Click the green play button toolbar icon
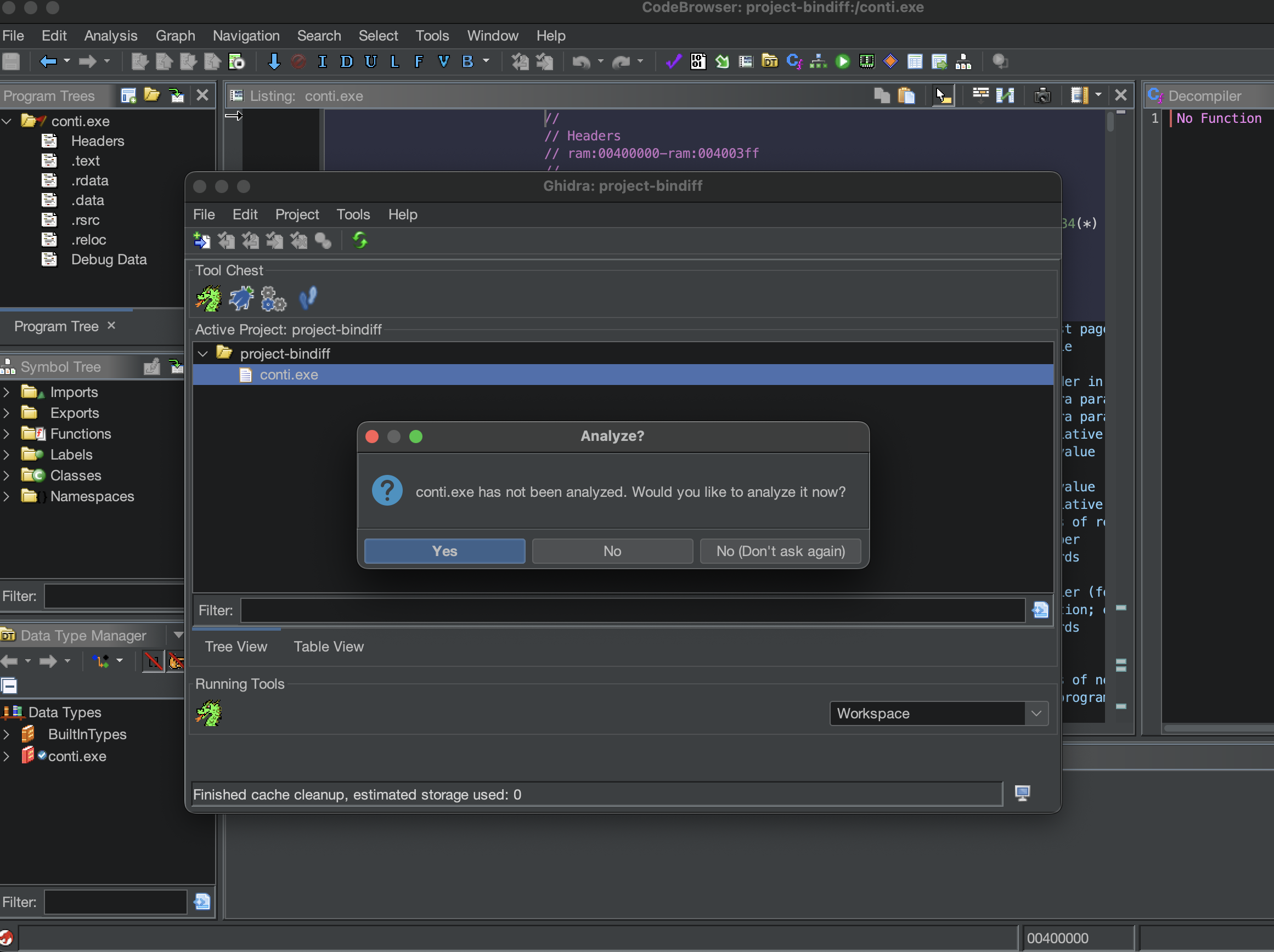 pos(843,61)
